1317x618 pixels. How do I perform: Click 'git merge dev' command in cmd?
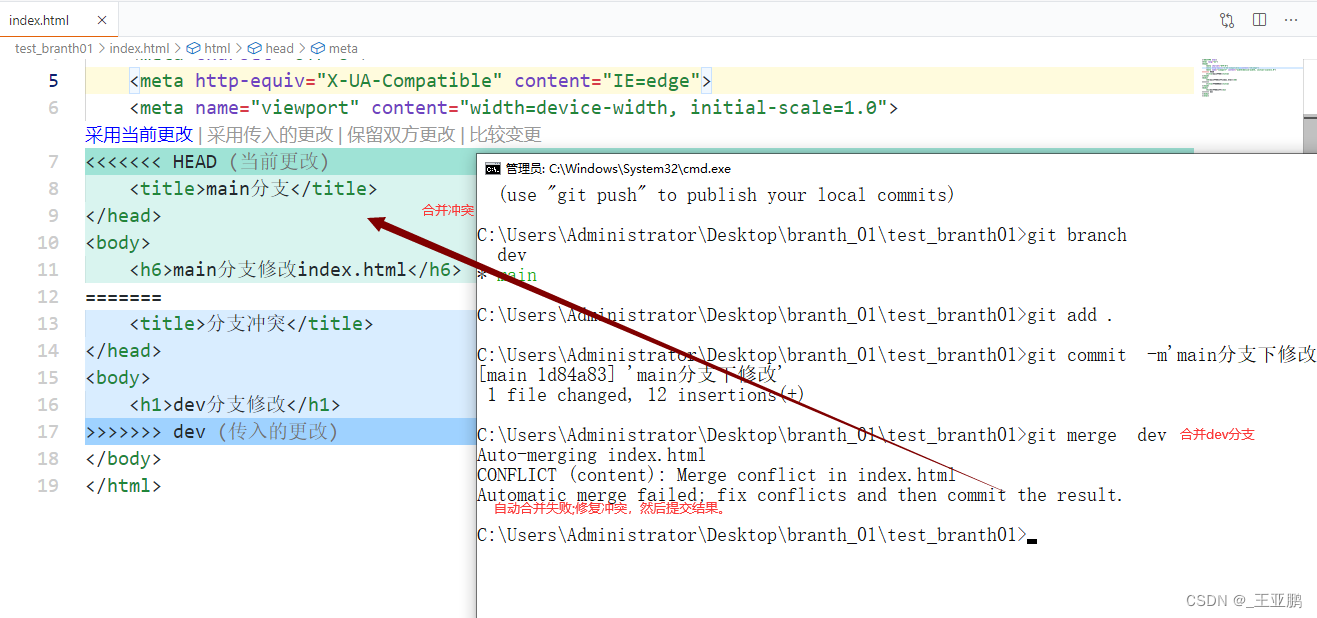1097,435
